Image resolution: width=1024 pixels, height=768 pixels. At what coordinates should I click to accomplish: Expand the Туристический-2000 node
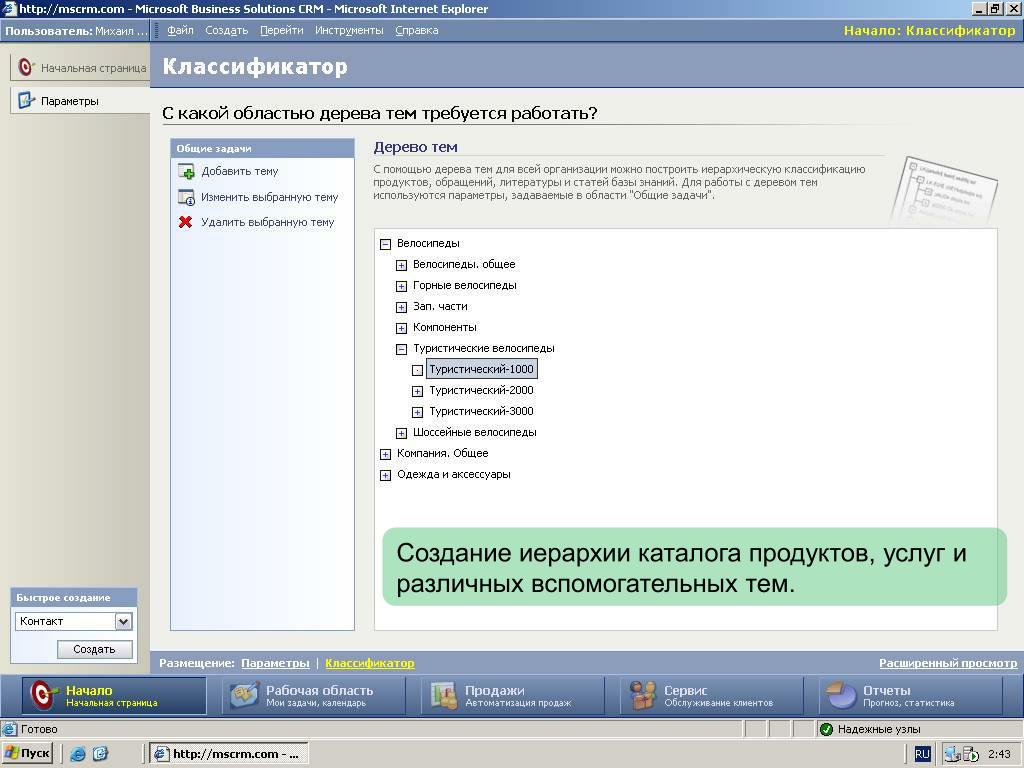click(417, 391)
